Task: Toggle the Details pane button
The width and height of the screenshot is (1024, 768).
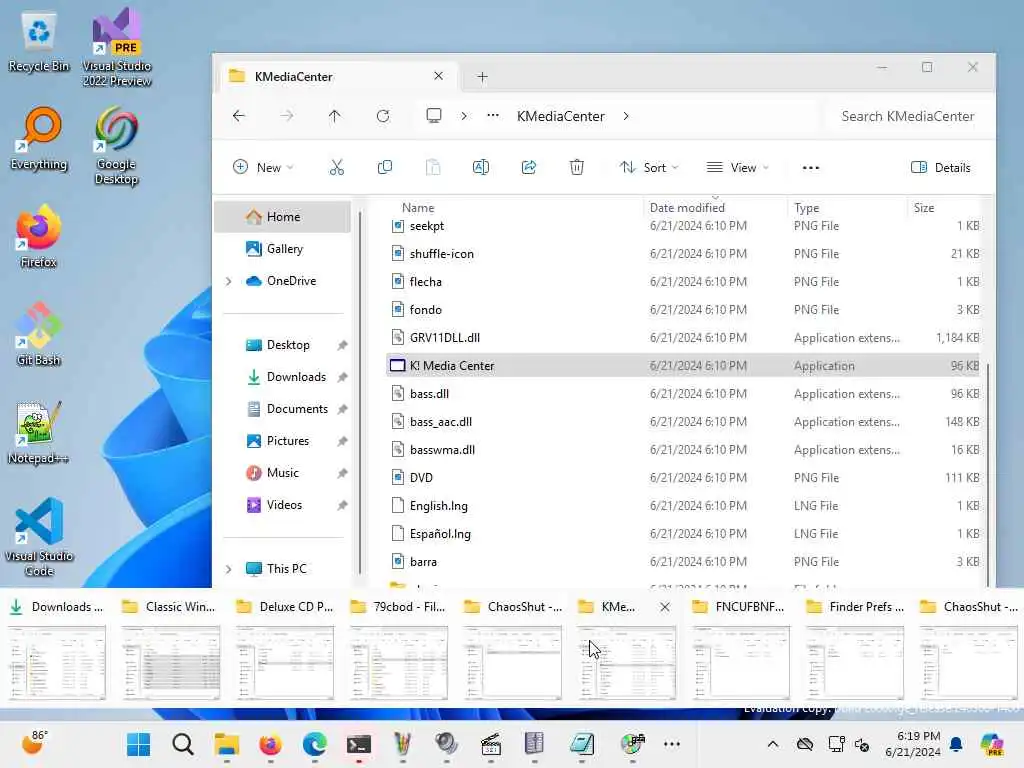Action: click(940, 167)
